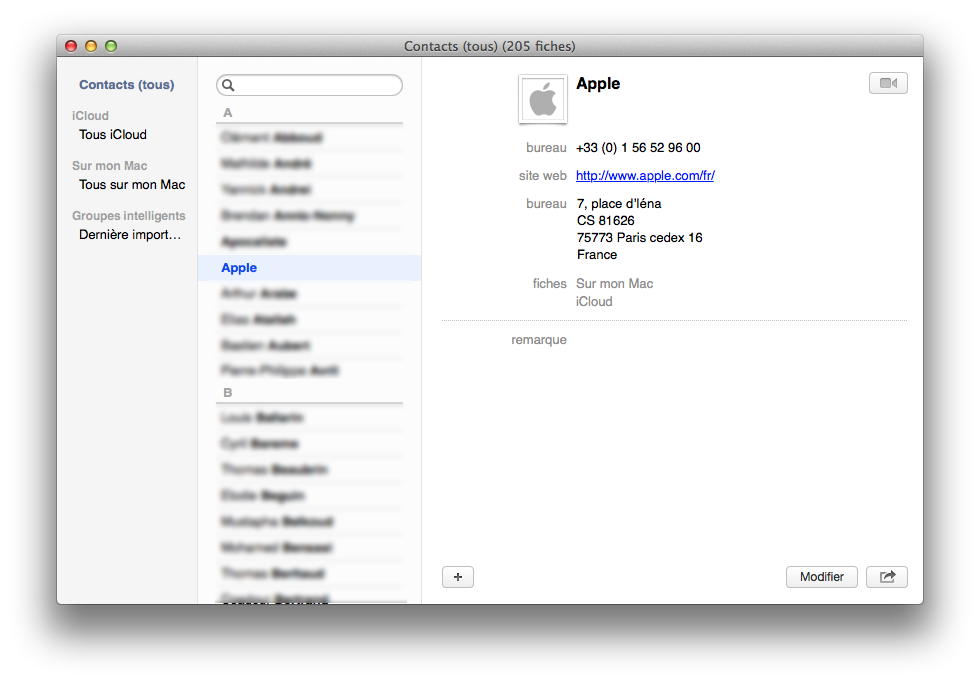
Task: Click the Apple name heading on card
Action: pos(598,84)
